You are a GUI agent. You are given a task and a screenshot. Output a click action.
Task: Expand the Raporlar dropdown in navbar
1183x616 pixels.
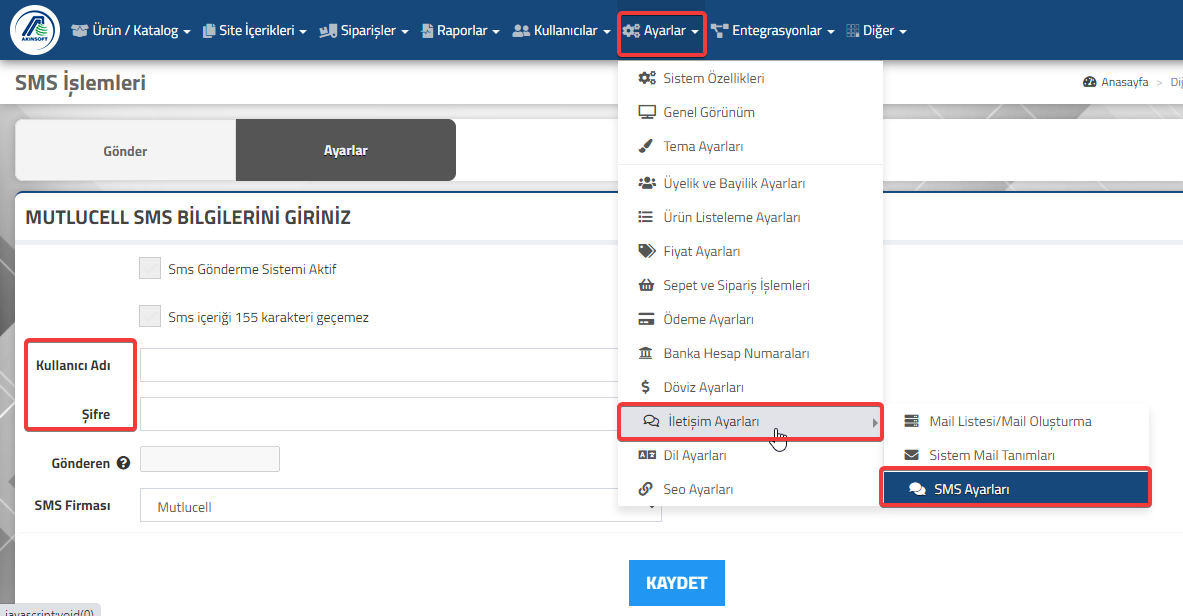click(460, 30)
